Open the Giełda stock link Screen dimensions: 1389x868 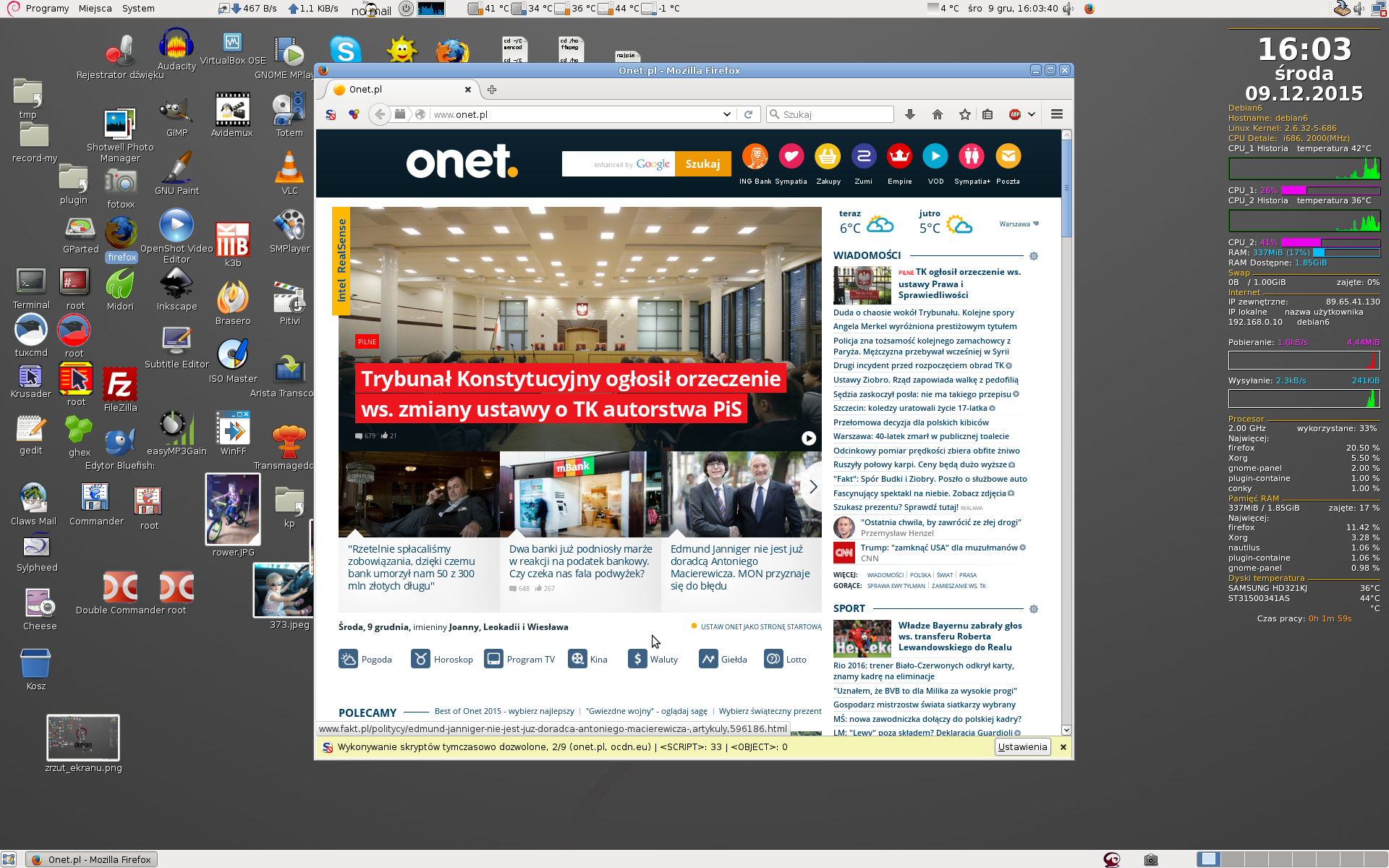coord(723,659)
